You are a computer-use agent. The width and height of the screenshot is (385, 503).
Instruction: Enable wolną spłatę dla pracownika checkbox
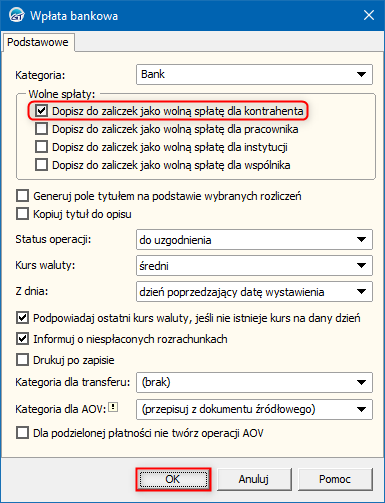(41, 129)
